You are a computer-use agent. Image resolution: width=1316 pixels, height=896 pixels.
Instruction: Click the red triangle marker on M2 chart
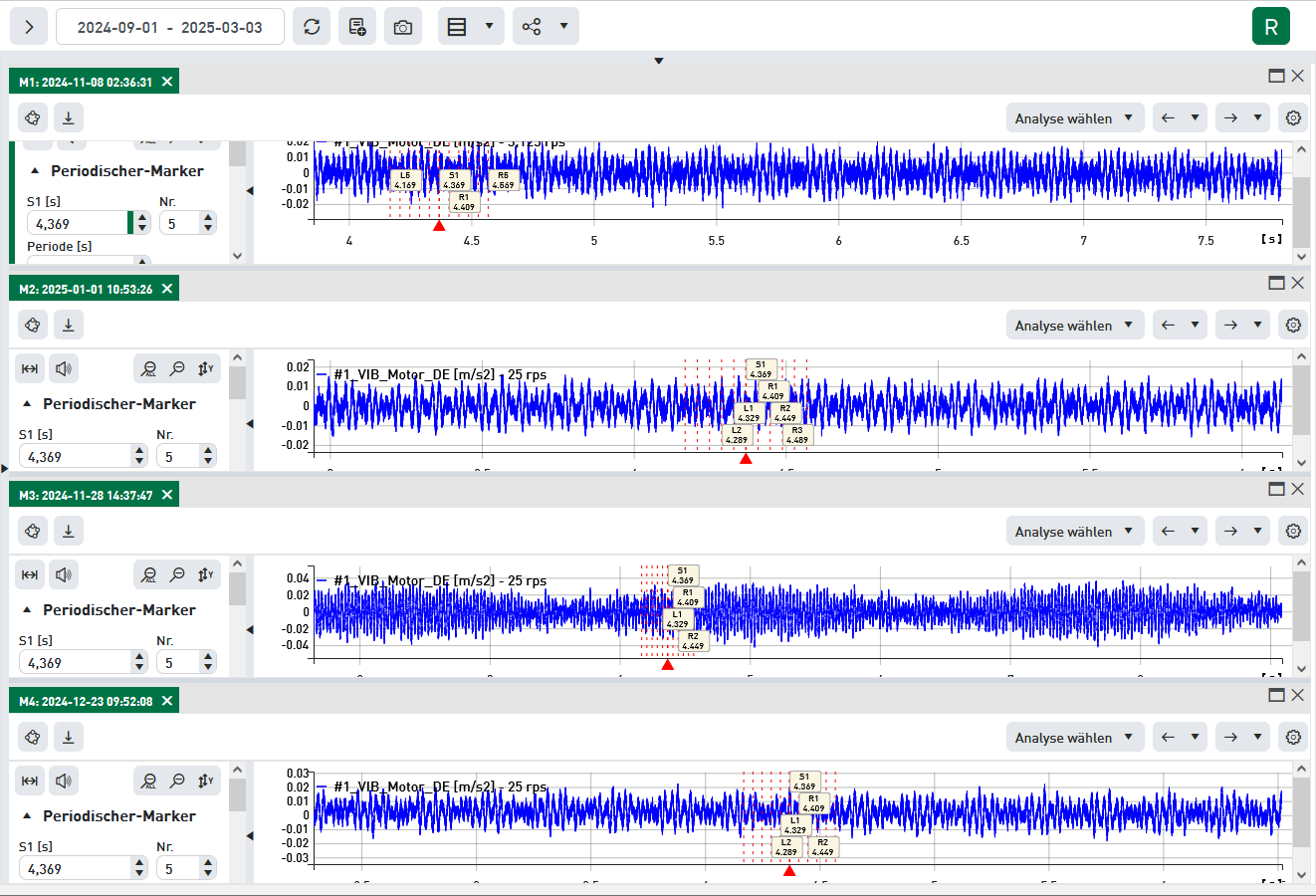click(746, 459)
